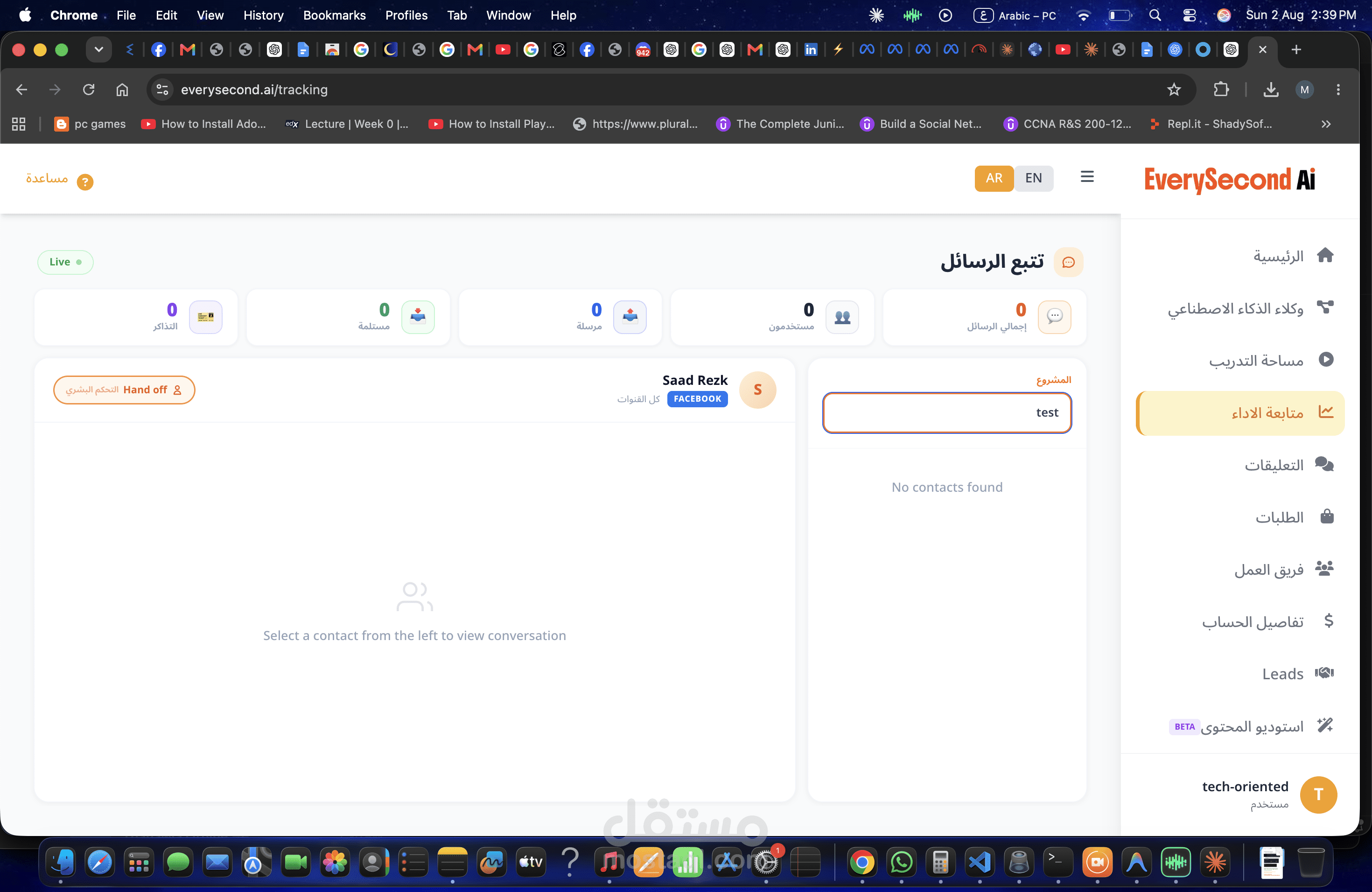Bookmark this page with the star
1372x892 pixels.
(x=1174, y=89)
